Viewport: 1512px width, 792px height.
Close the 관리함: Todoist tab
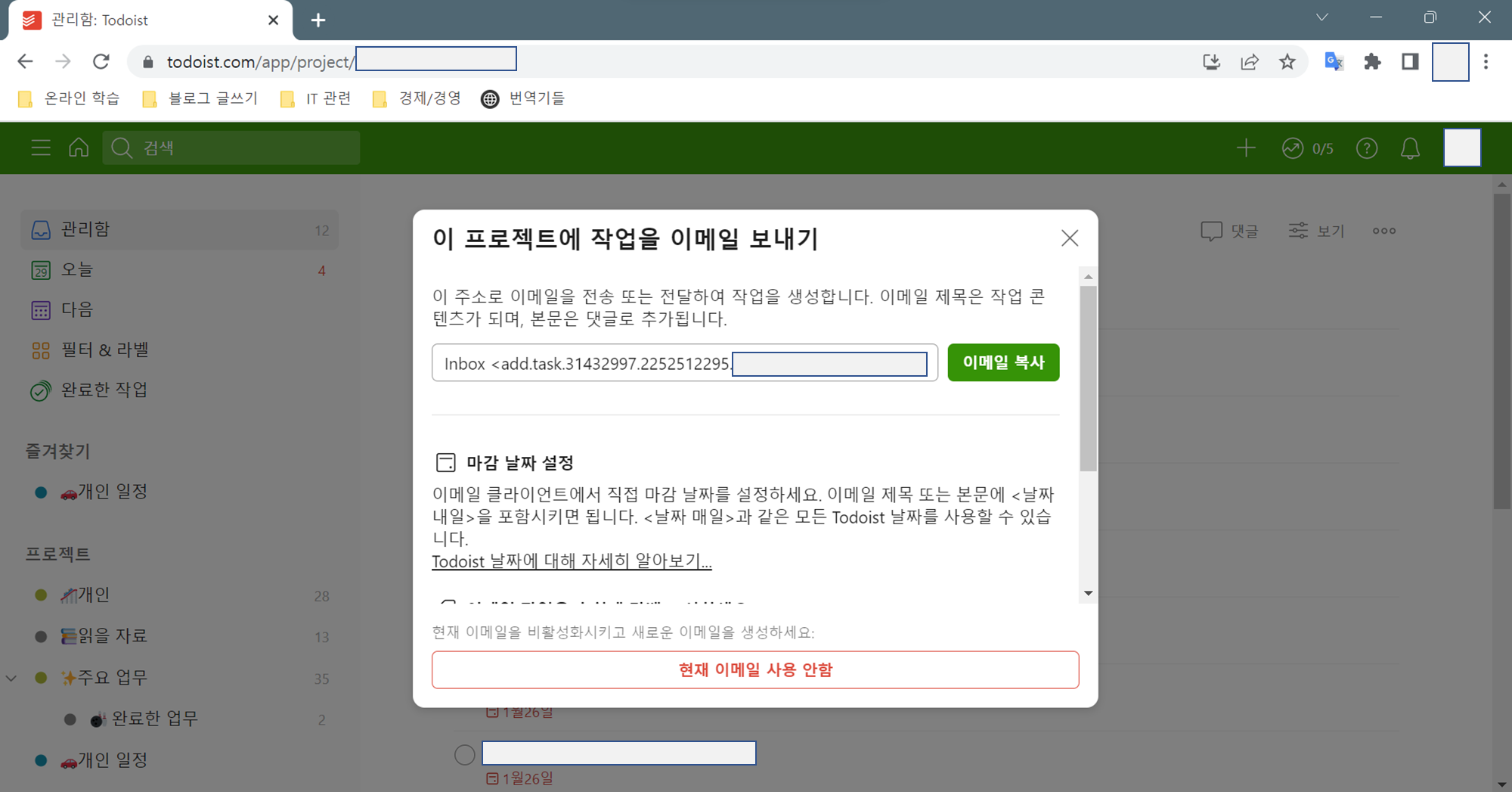274,20
